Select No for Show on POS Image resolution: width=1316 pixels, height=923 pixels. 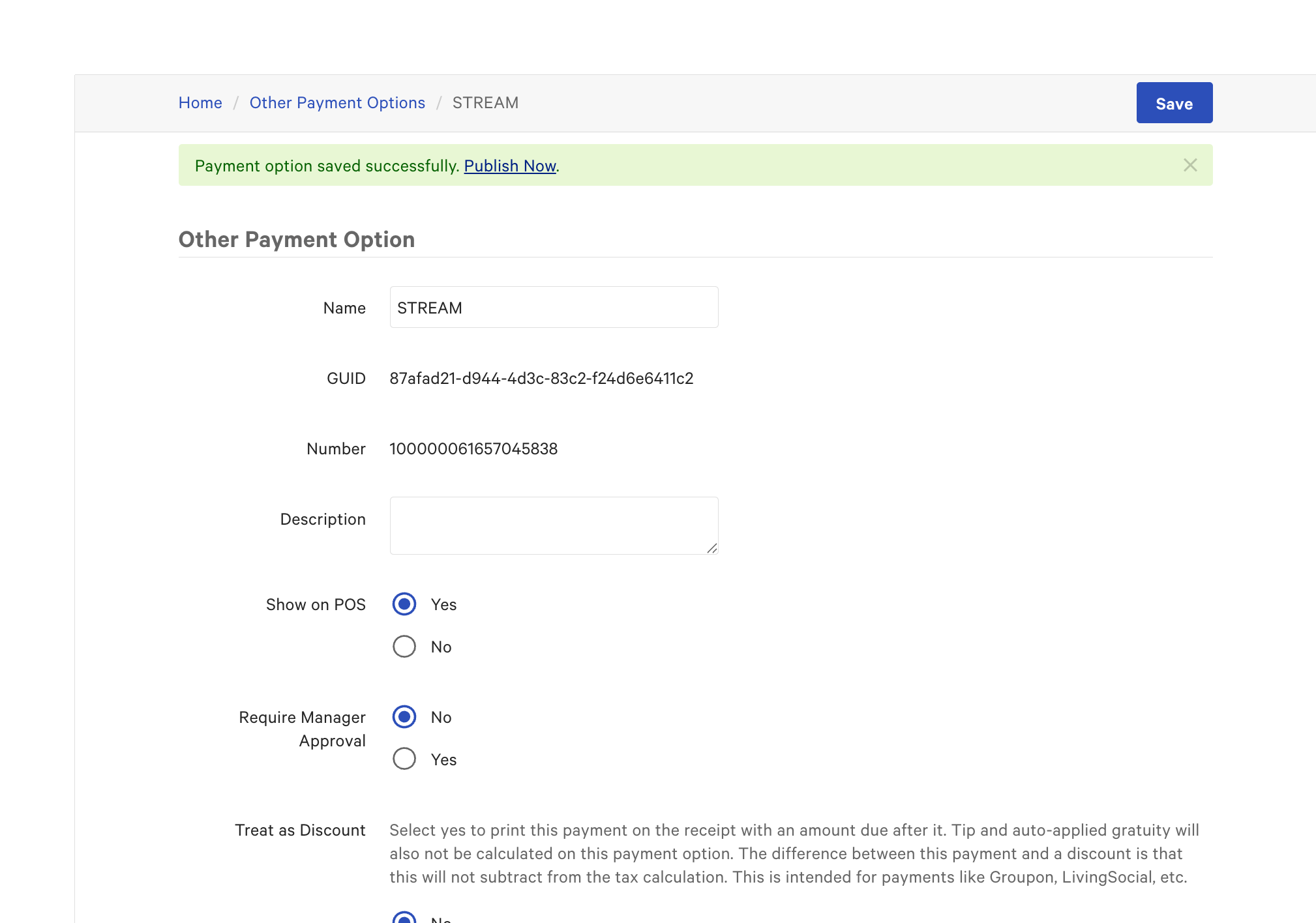point(404,647)
